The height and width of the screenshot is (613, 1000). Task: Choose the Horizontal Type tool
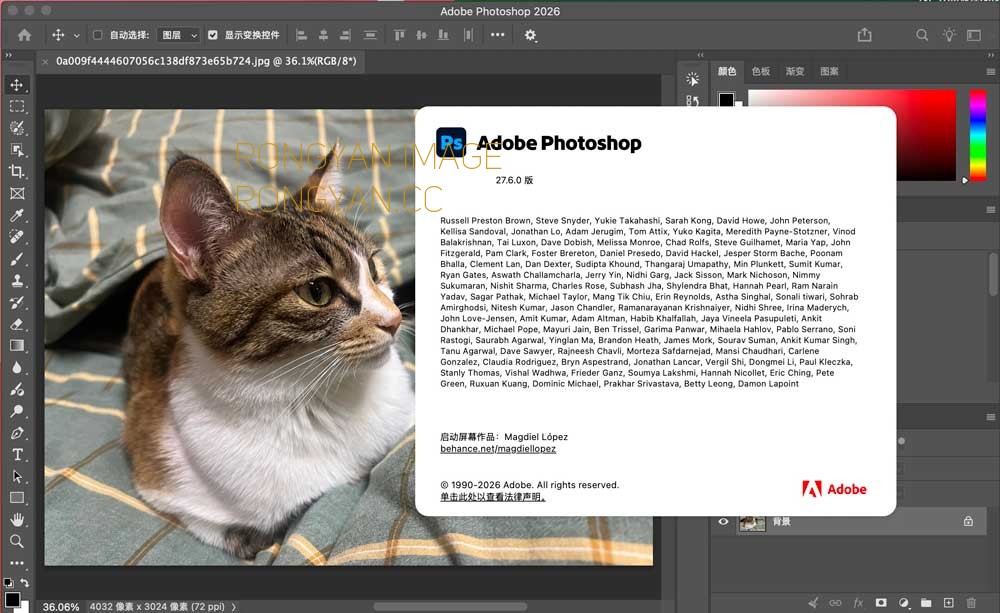pyautogui.click(x=17, y=455)
